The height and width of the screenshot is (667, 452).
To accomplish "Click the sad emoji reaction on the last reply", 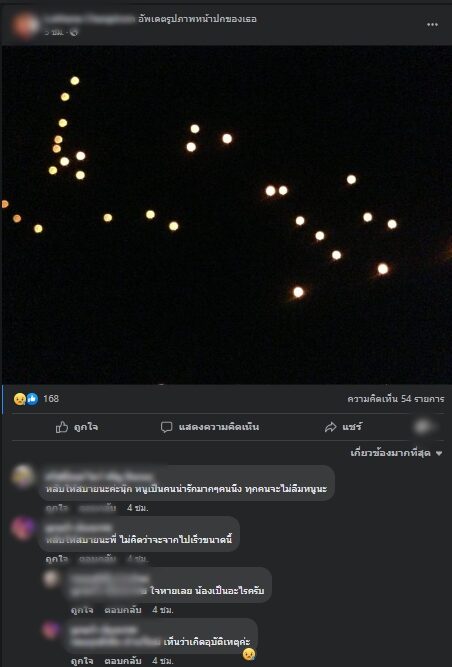I will pyautogui.click(x=249, y=654).
